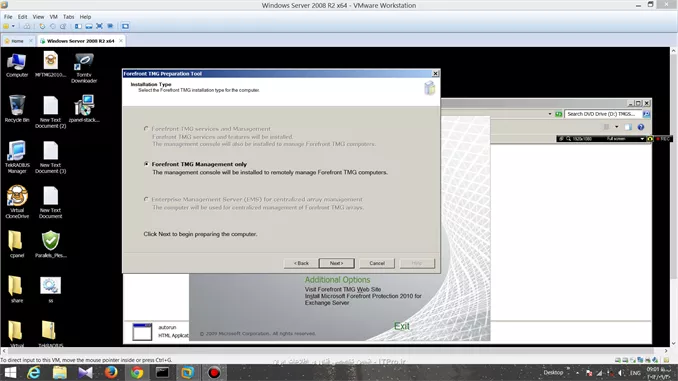Open New Text Document (2) file
The height and width of the screenshot is (381, 678).
point(51,112)
